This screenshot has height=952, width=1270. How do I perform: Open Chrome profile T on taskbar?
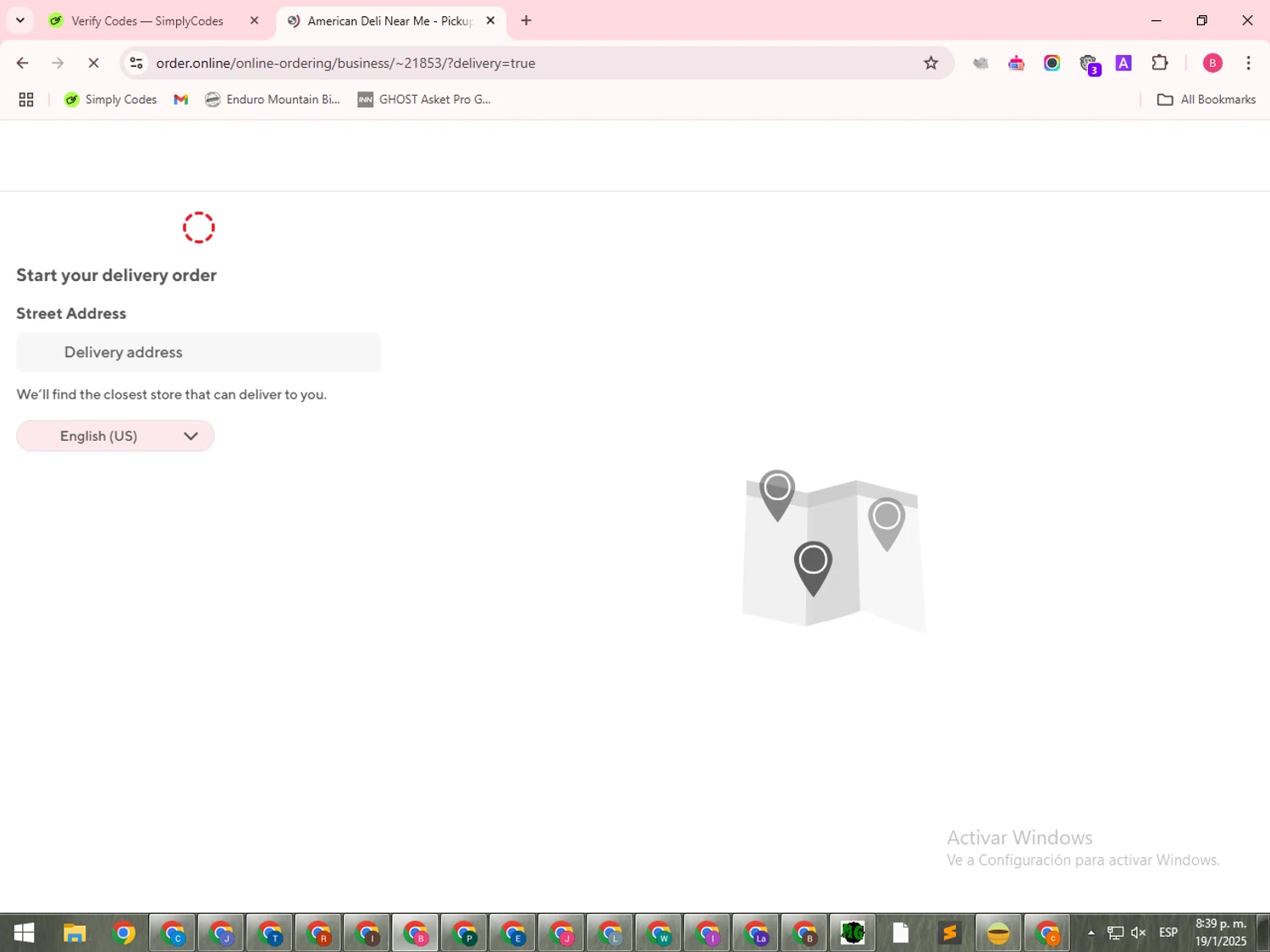click(270, 933)
